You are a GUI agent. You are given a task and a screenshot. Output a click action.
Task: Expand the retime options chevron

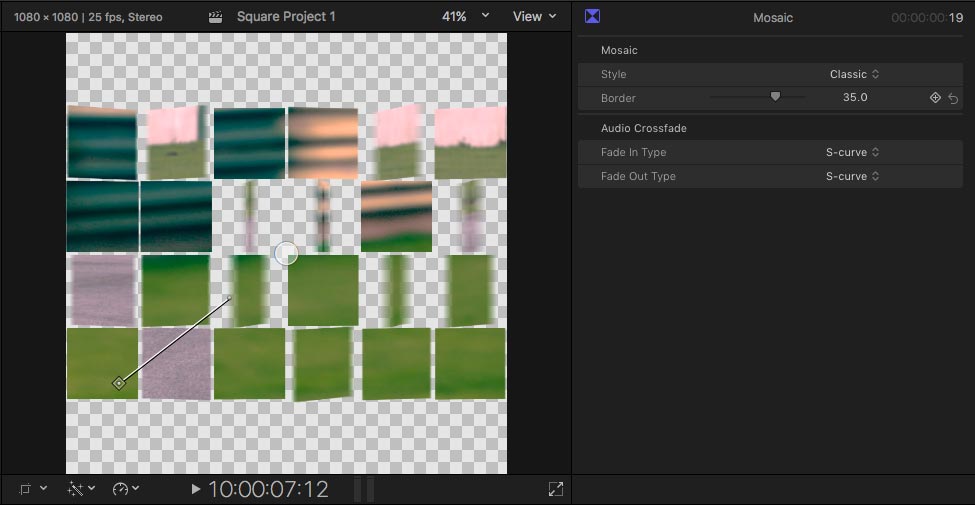[x=136, y=488]
